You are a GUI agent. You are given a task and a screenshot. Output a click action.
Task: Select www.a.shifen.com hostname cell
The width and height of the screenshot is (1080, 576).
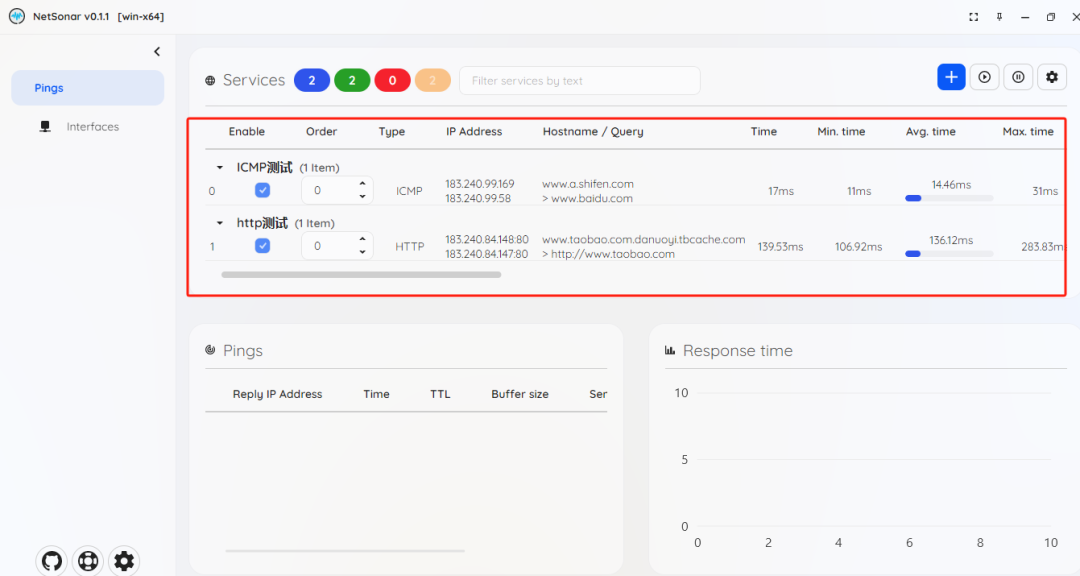pos(588,184)
